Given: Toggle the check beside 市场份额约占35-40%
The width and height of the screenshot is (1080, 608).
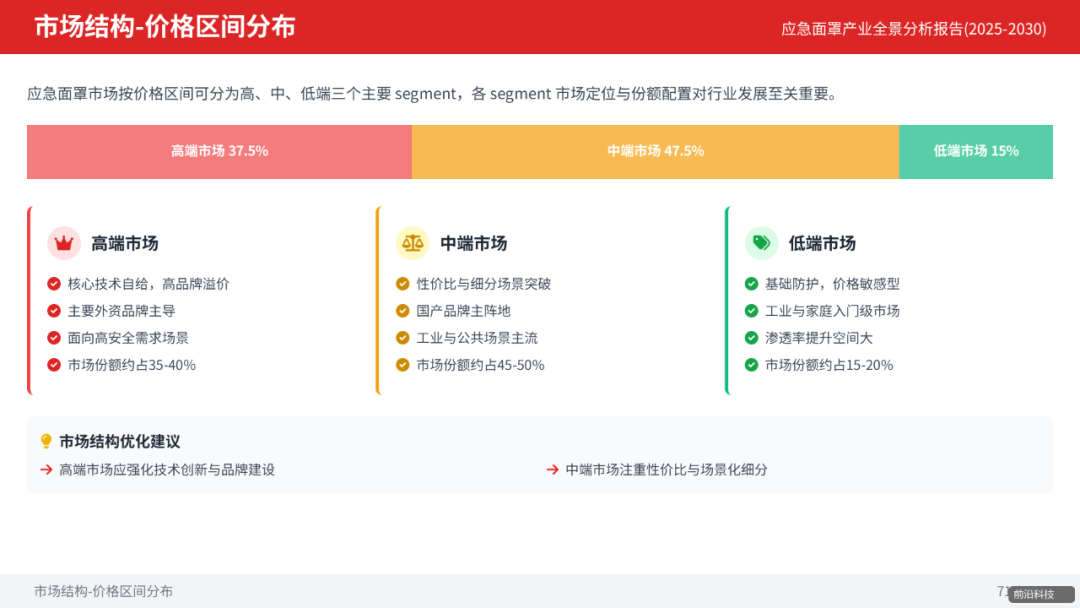Looking at the screenshot, I should click(54, 364).
